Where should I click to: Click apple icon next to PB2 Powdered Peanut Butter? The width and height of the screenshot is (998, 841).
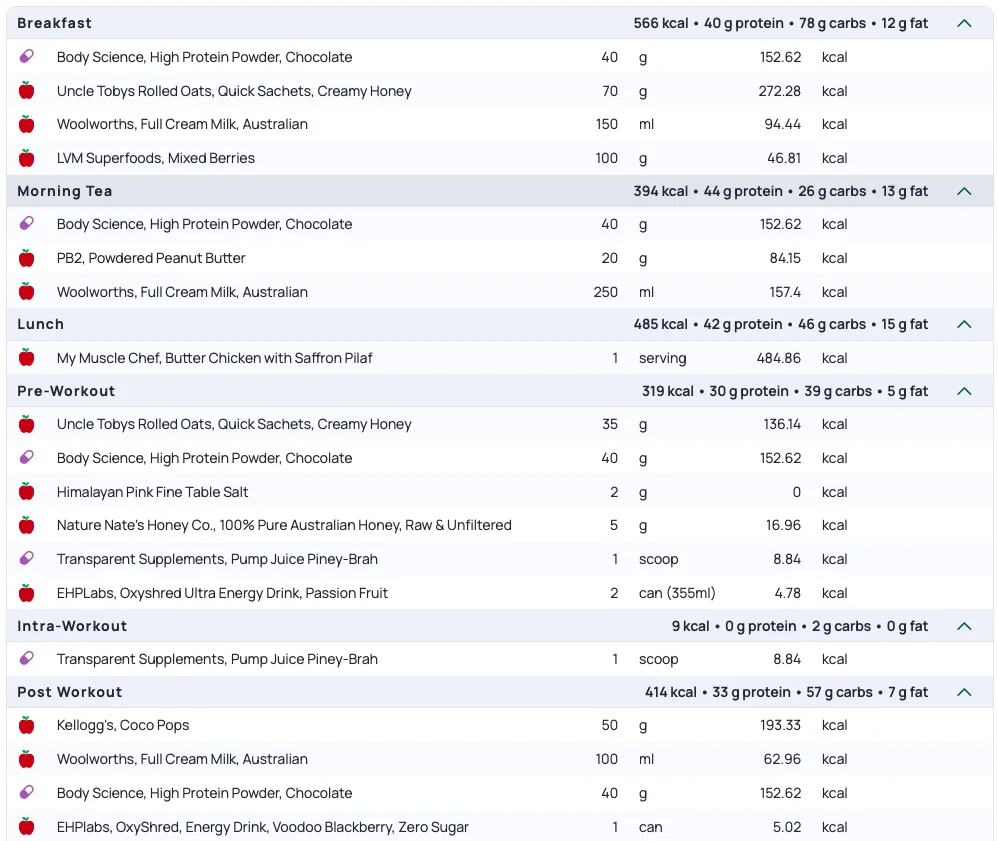[27, 258]
